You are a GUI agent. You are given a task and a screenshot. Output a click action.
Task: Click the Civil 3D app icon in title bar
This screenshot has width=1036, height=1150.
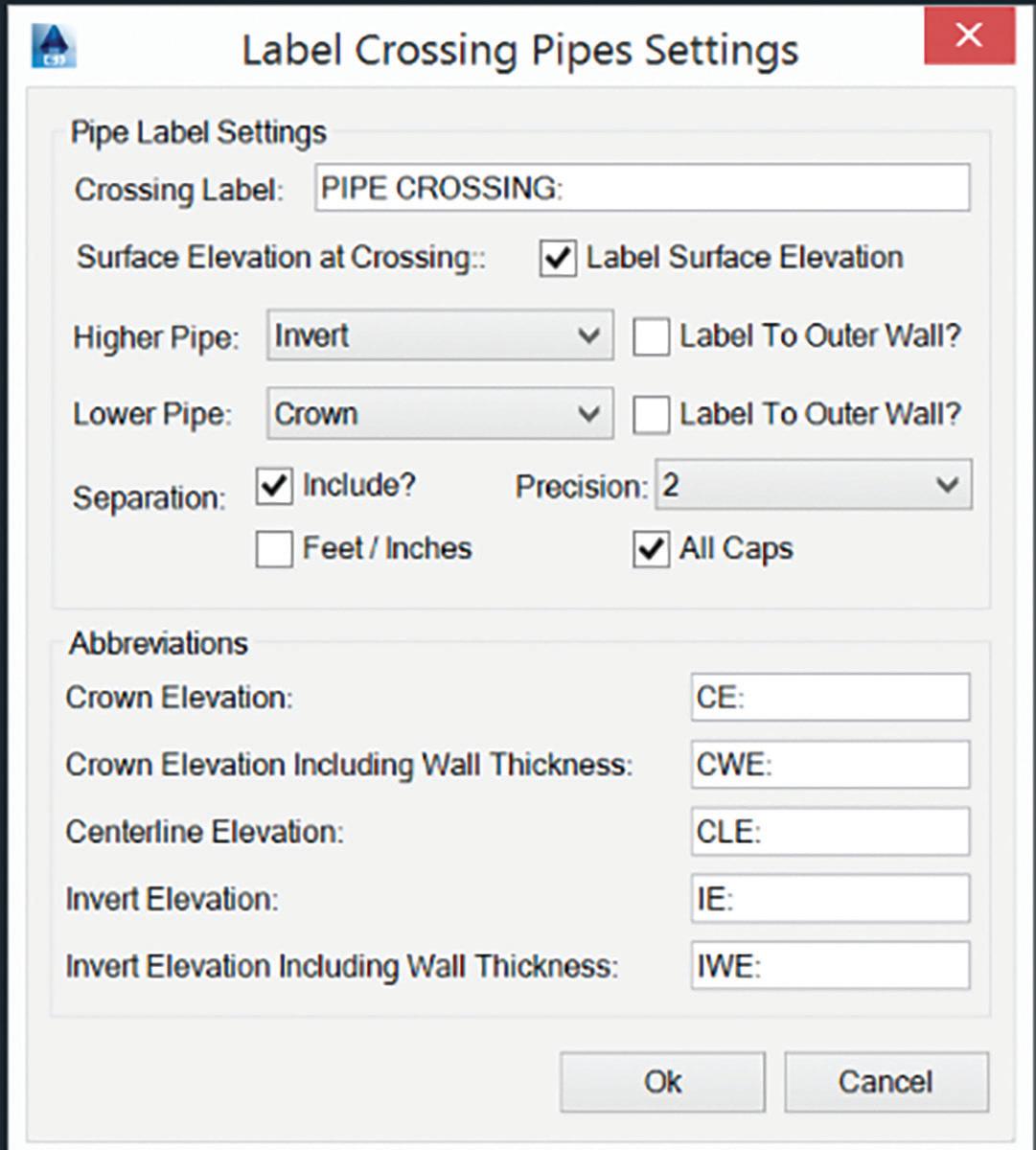54,45
